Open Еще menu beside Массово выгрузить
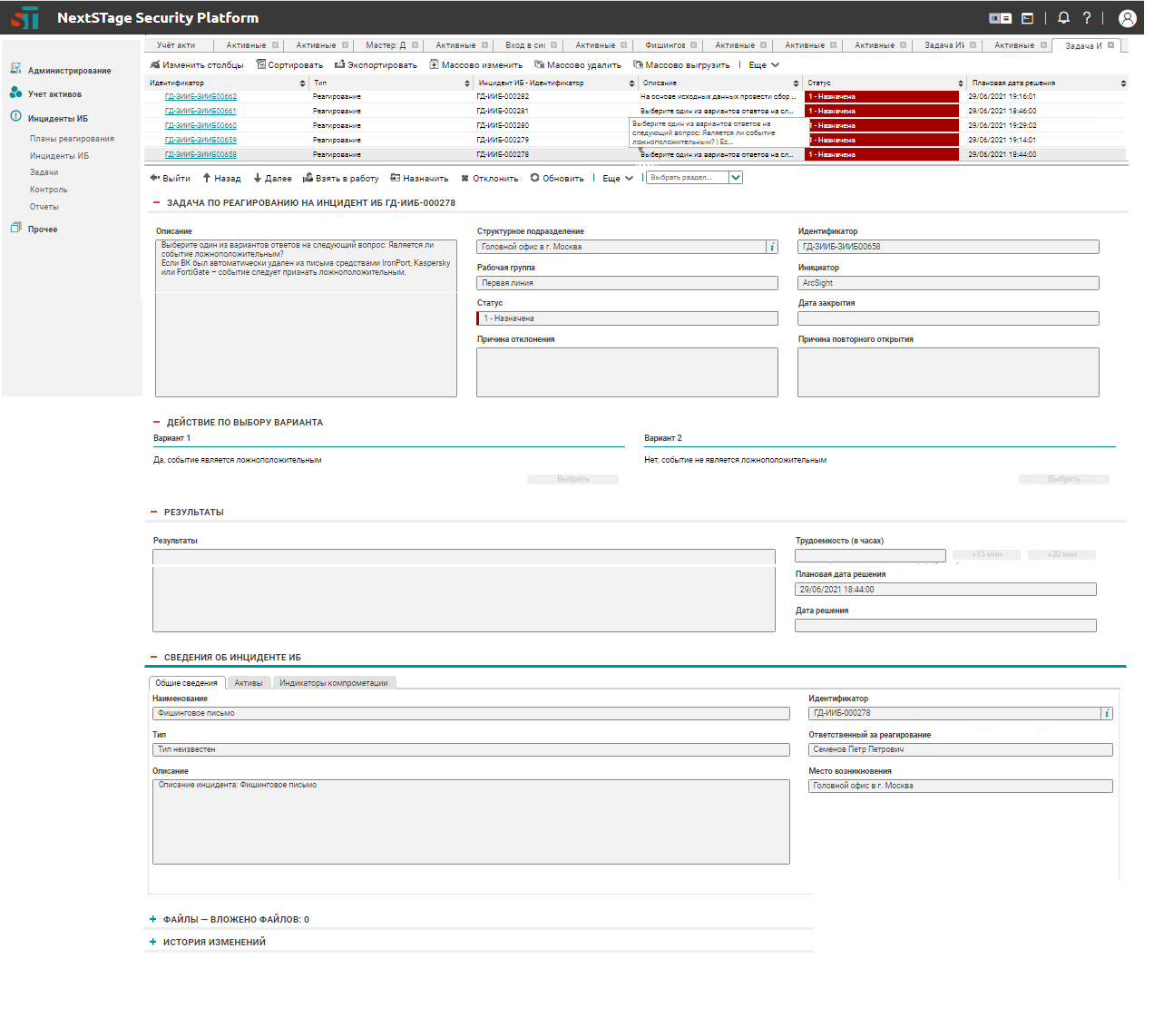 764,65
